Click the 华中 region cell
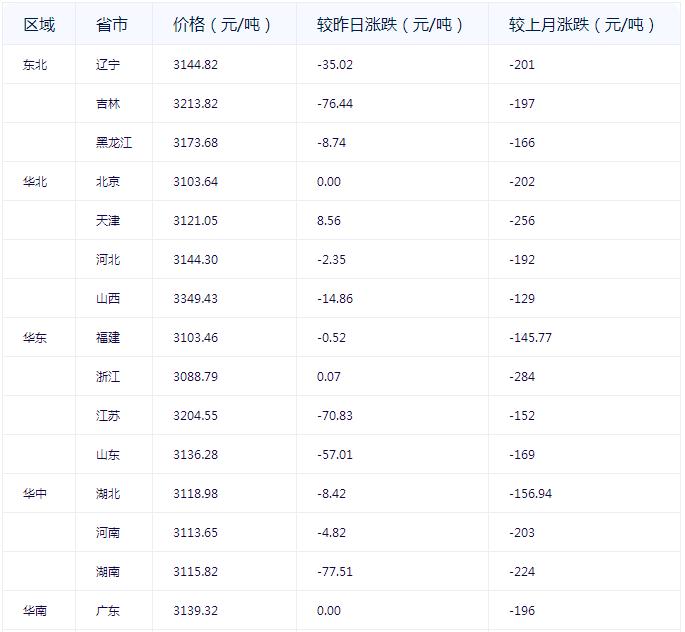This screenshot has height=632, width=685. tap(35, 494)
